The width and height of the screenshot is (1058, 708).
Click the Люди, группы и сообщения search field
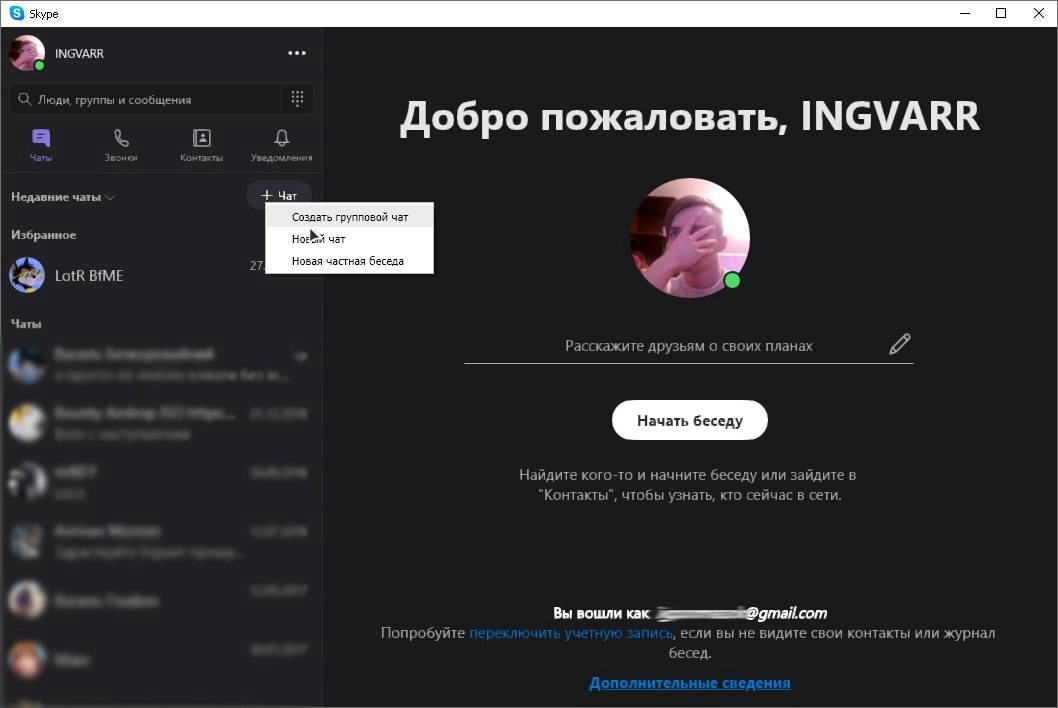coord(145,99)
